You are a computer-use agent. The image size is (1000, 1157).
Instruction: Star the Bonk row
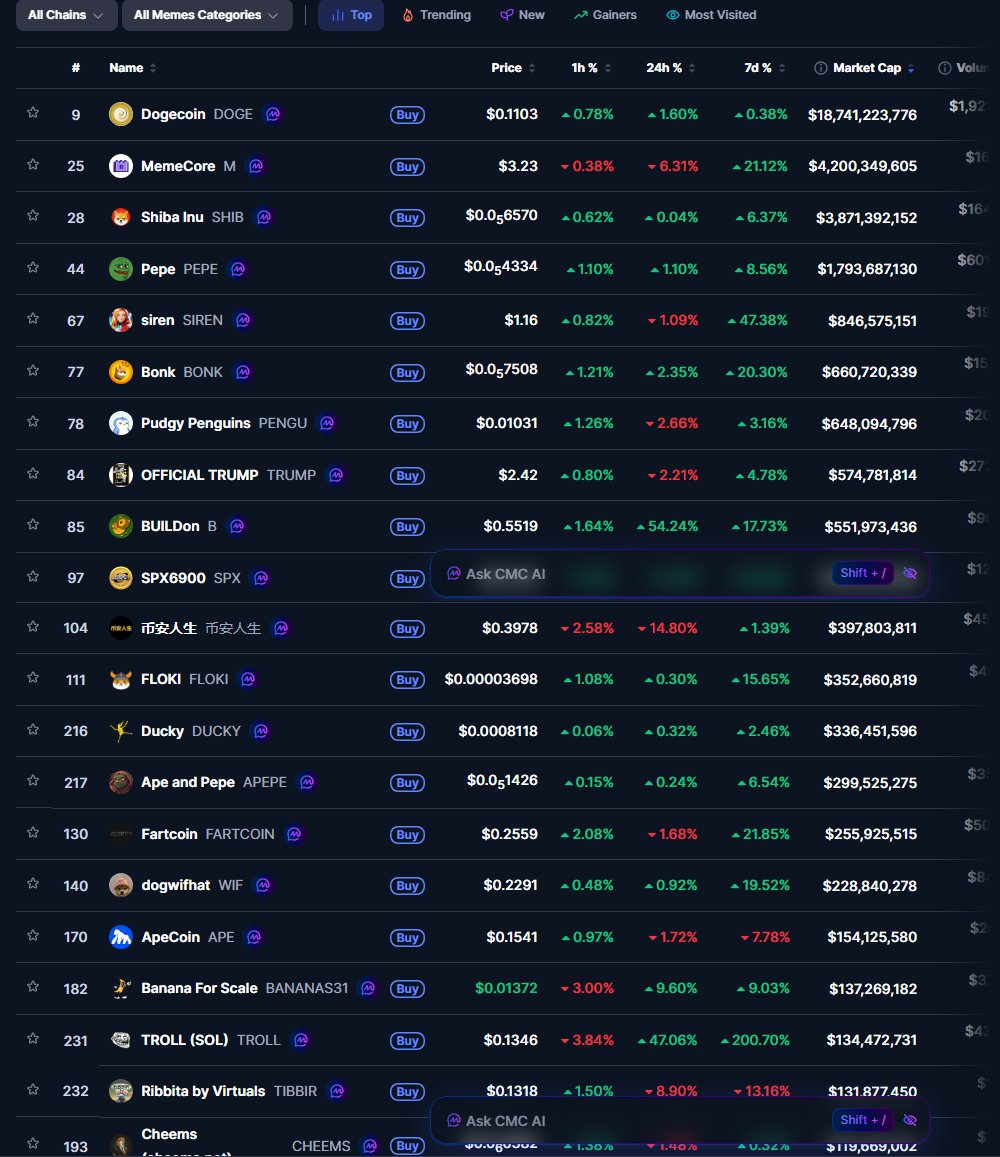(33, 370)
